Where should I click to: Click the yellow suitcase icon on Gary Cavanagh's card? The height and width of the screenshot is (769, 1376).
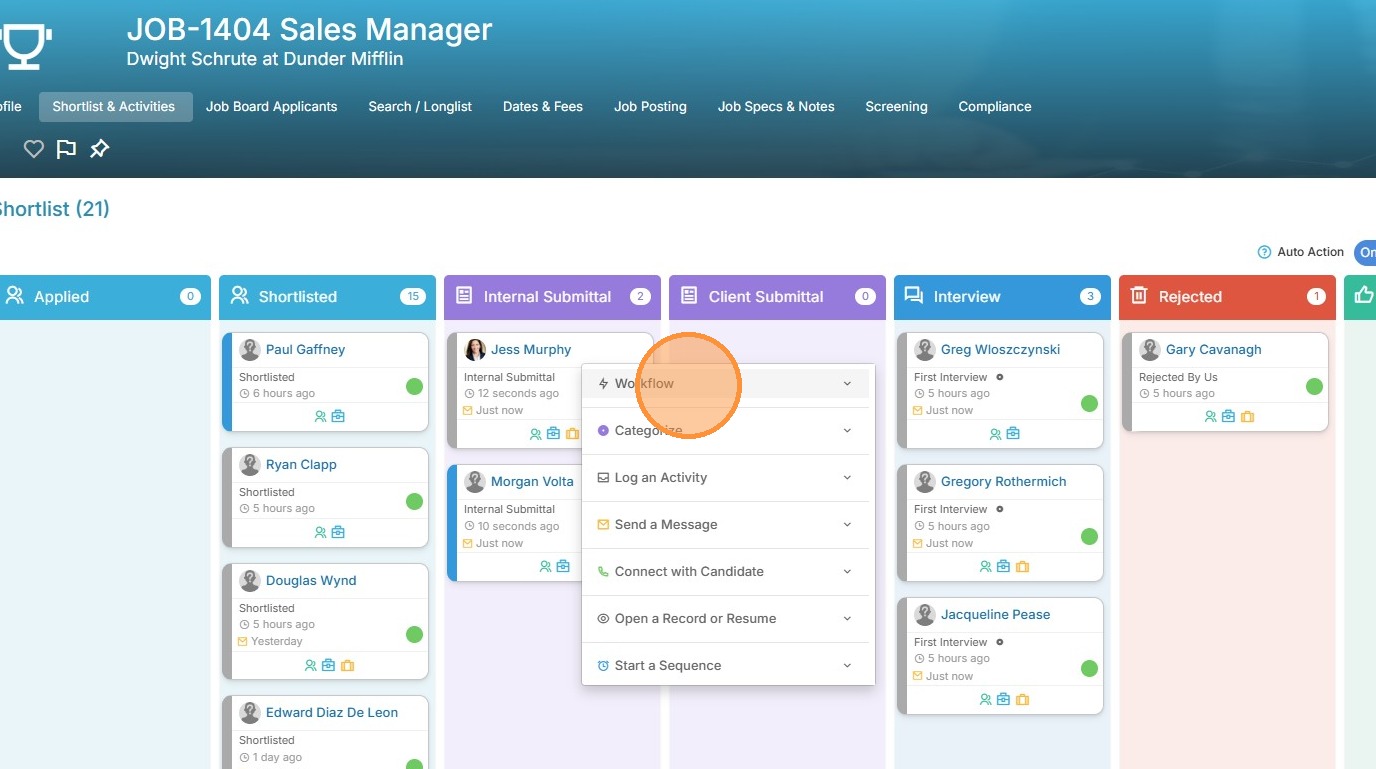tap(1247, 416)
